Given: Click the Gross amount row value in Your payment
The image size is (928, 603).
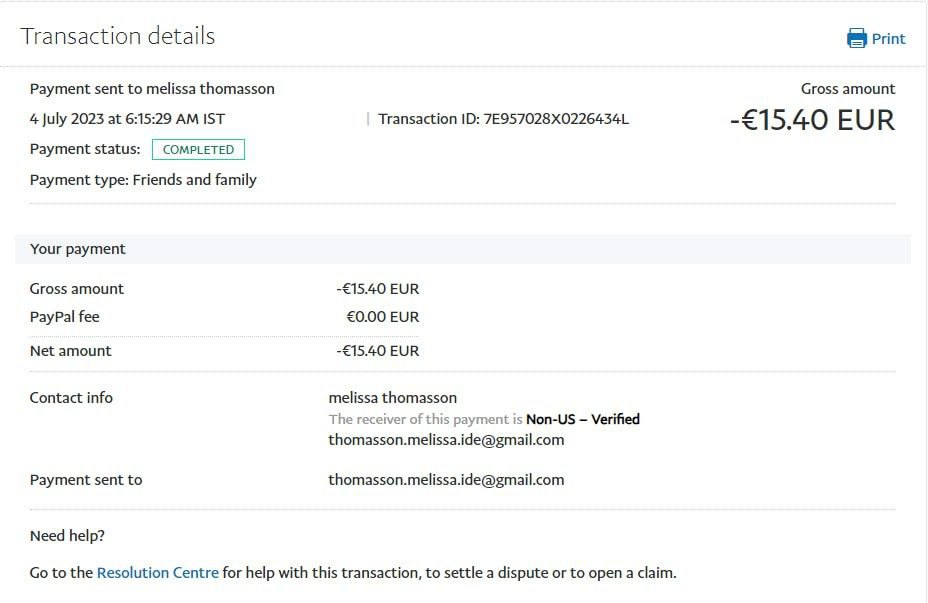Looking at the screenshot, I should (378, 289).
